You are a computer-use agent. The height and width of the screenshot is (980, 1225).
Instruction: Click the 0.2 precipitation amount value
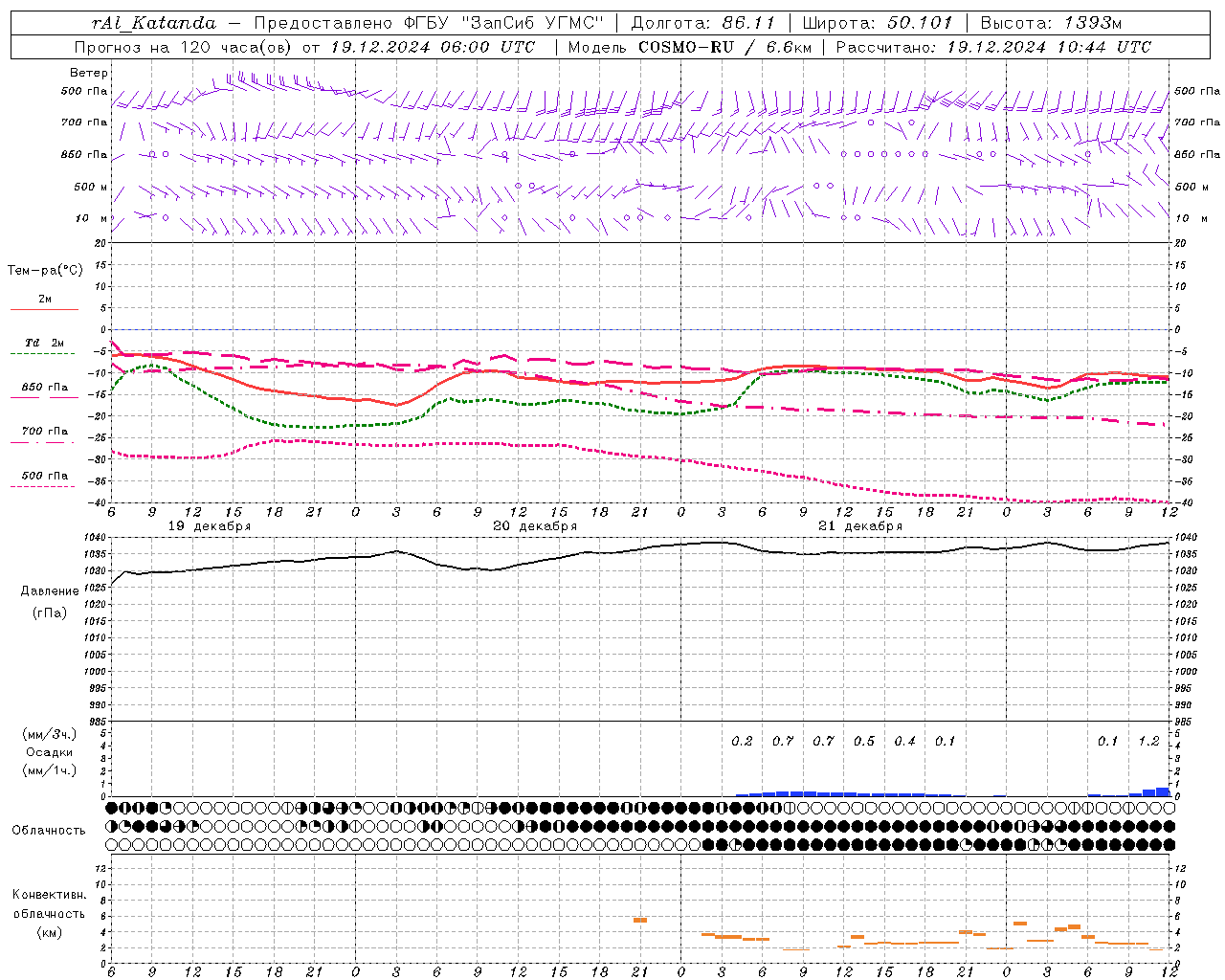click(742, 741)
